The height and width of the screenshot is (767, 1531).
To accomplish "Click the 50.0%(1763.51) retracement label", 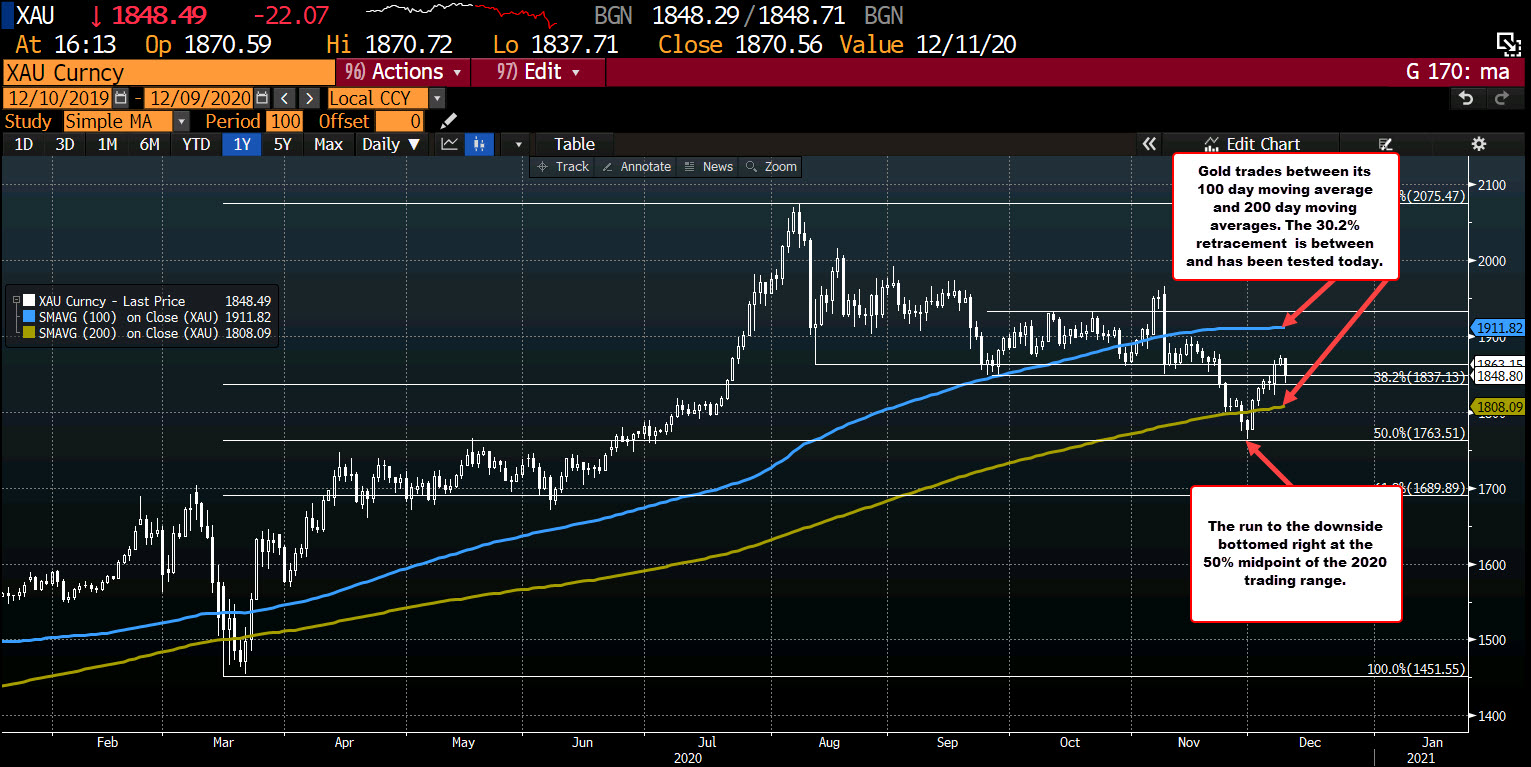I will [x=1420, y=433].
